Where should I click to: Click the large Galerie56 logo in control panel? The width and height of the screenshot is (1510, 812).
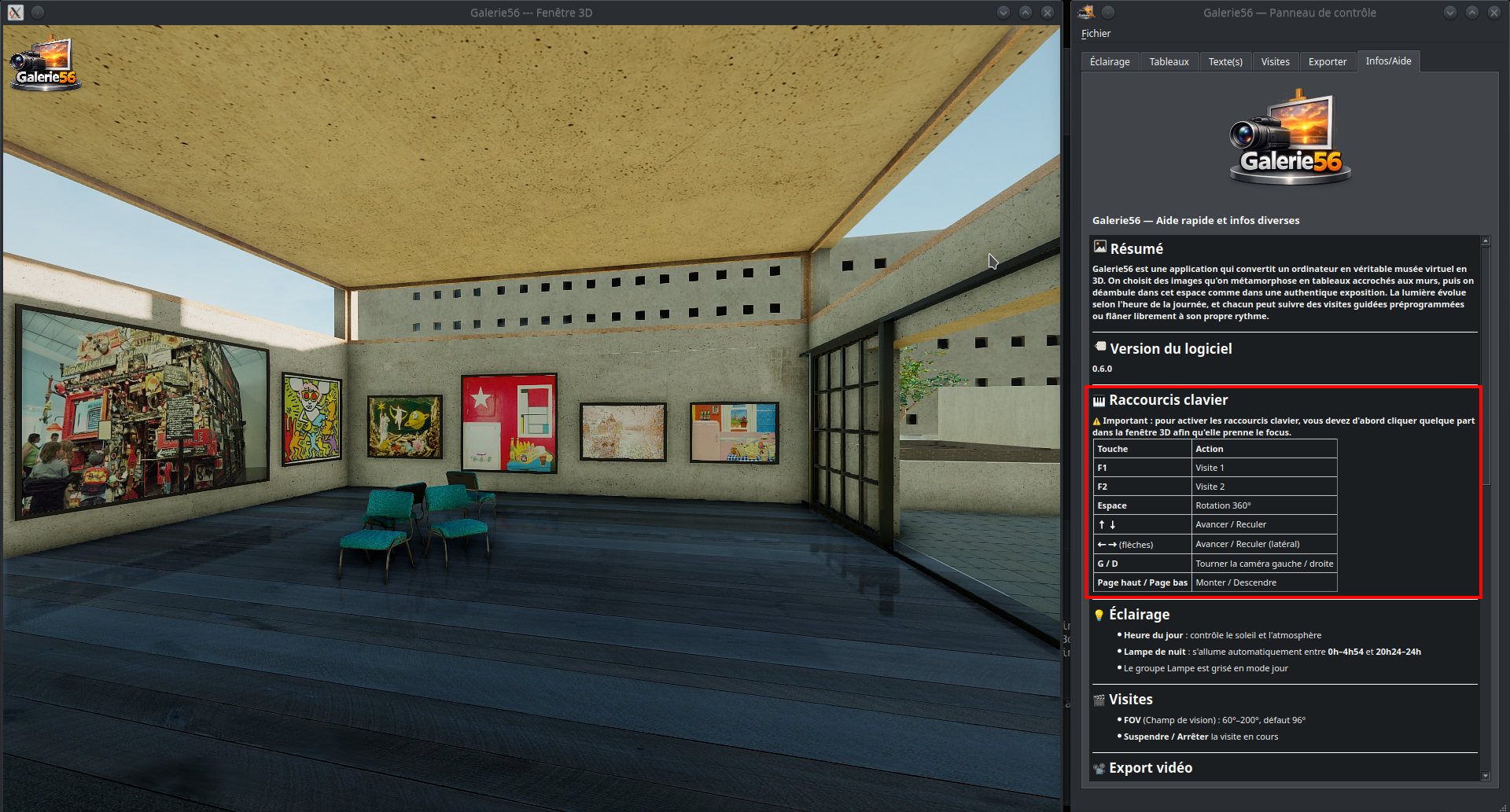pyautogui.click(x=1290, y=137)
